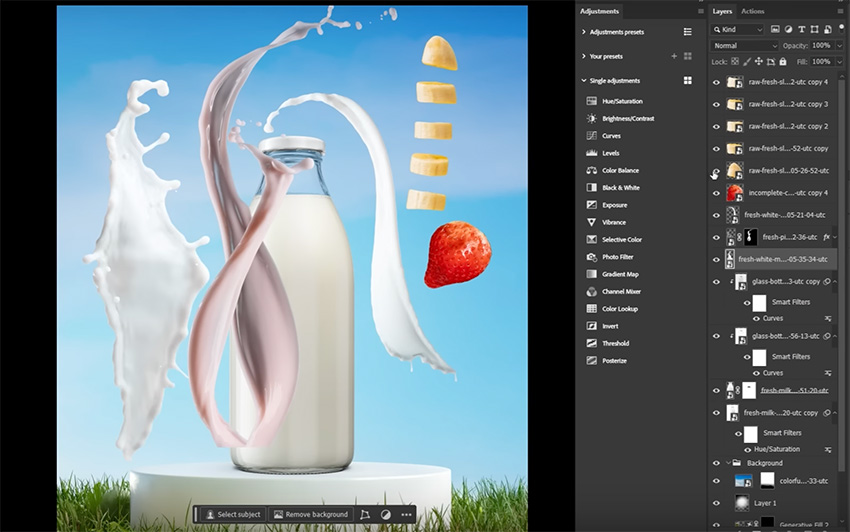Open the Layers panel menu
850x532 pixels.
coord(841,11)
